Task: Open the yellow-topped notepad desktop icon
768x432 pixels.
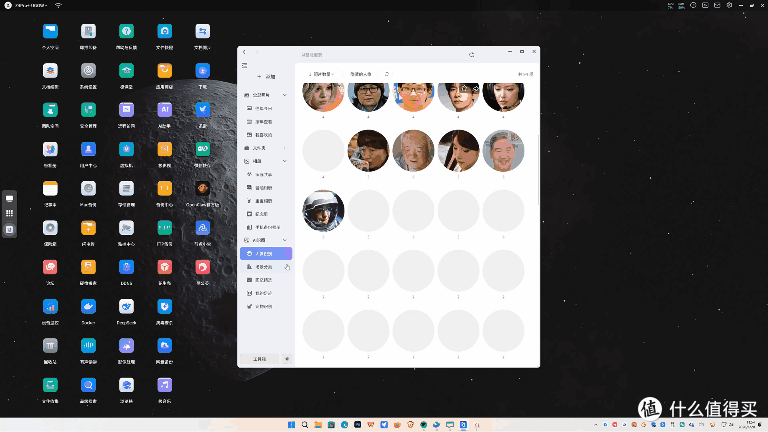Action: point(50,188)
